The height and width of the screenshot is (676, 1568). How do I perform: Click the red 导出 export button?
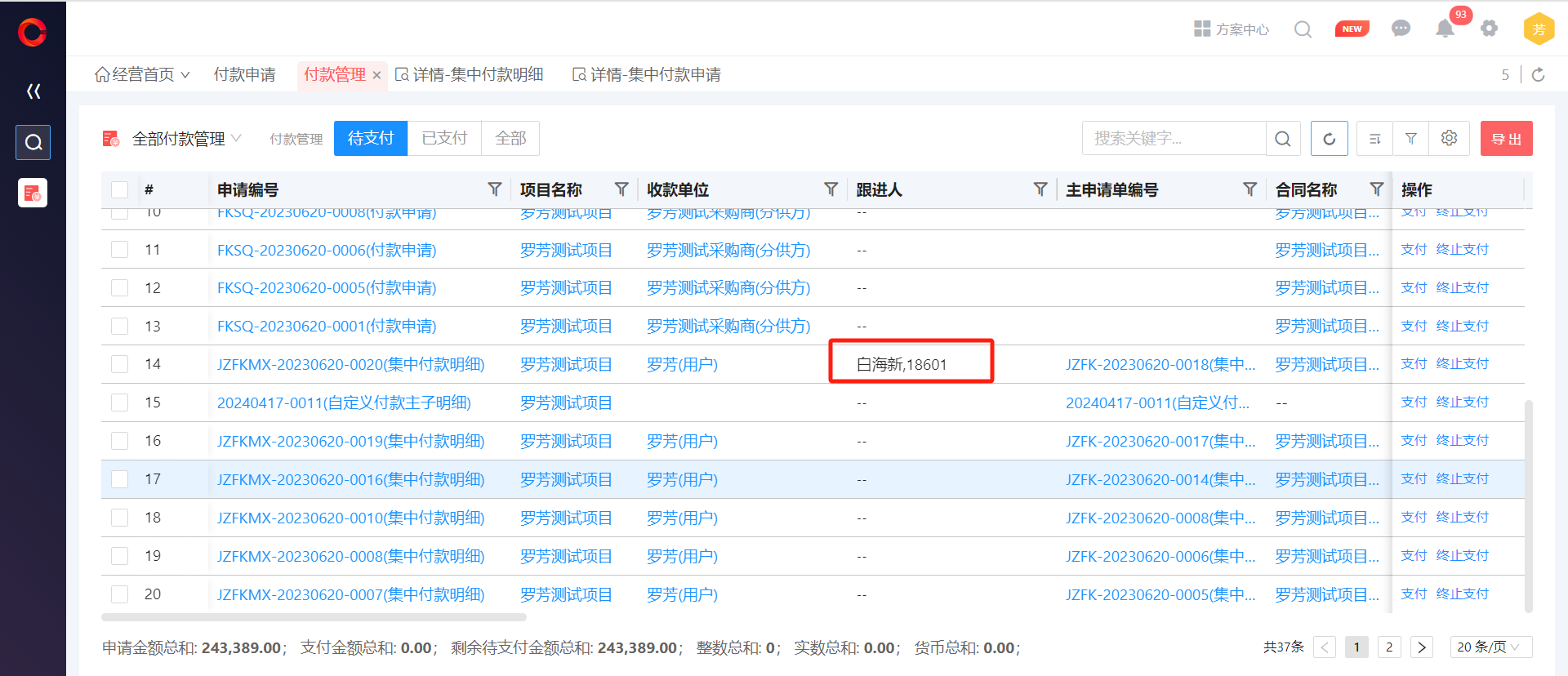click(1506, 139)
